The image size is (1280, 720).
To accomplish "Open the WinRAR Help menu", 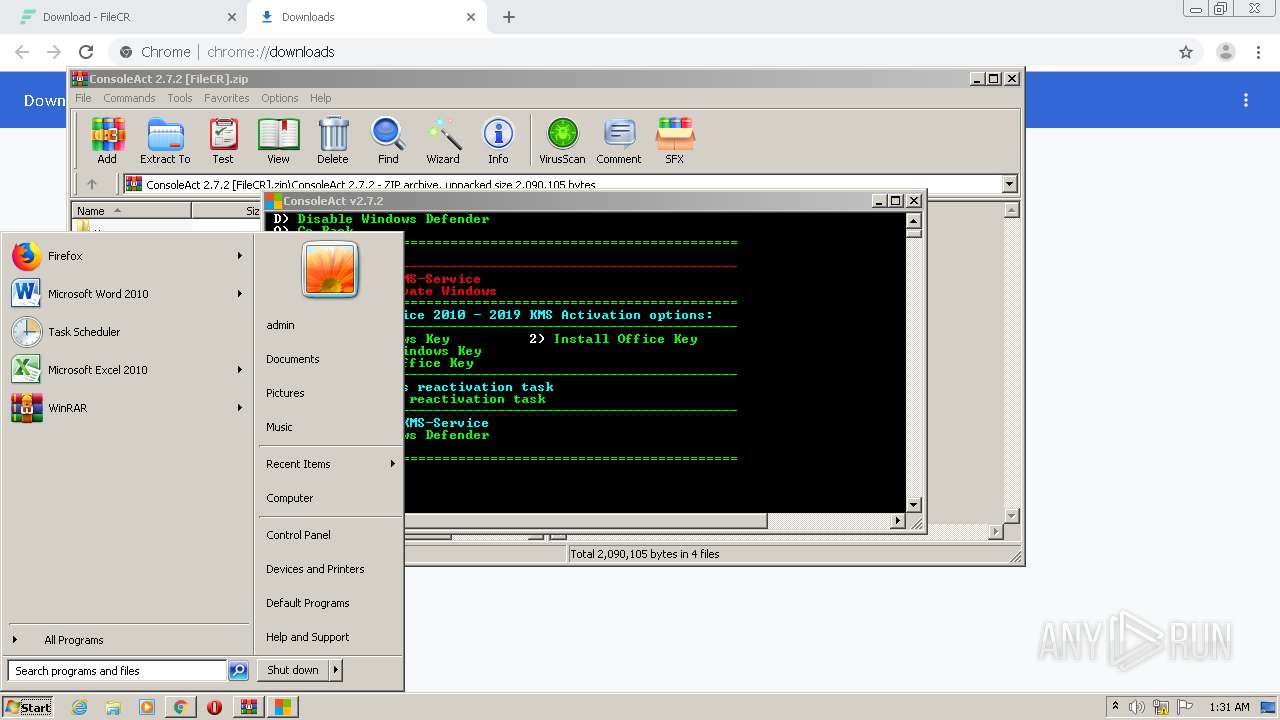I will click(321, 98).
